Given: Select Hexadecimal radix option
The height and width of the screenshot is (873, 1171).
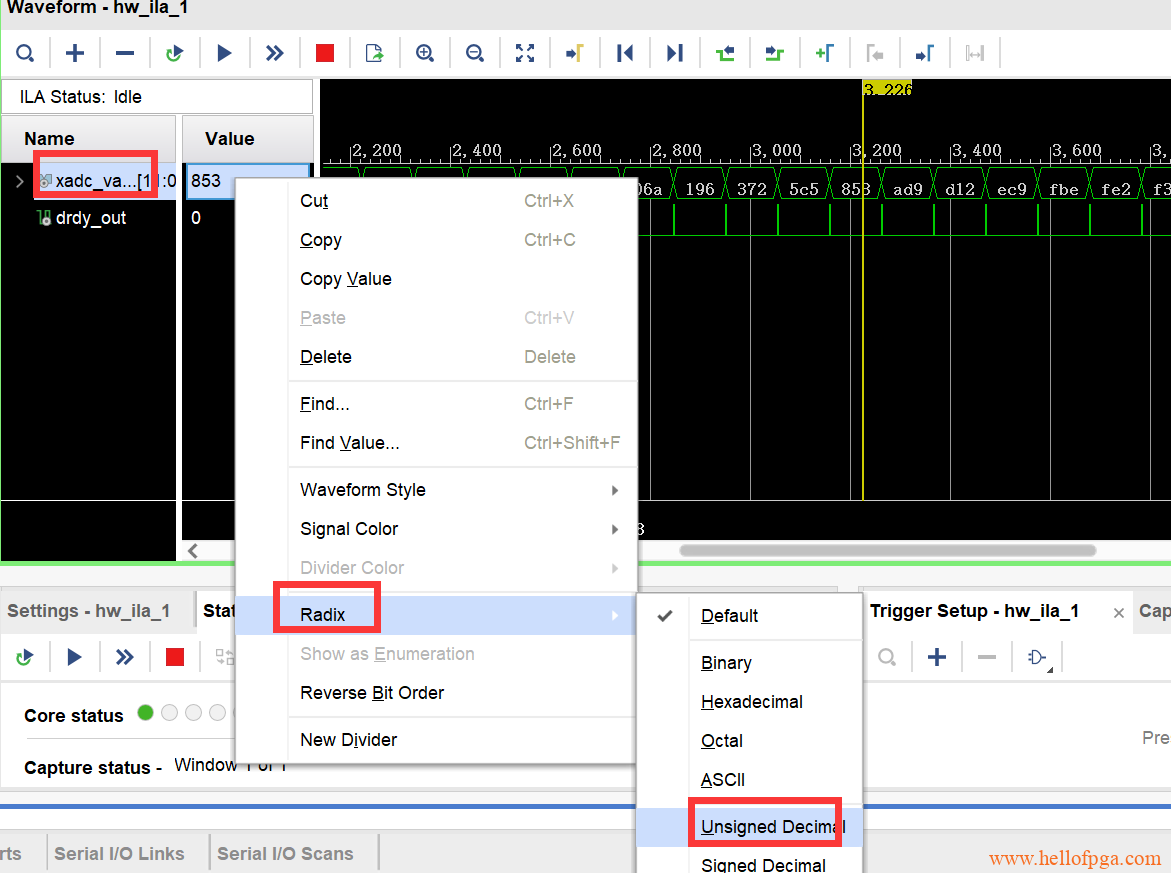Looking at the screenshot, I should click(x=751, y=702).
